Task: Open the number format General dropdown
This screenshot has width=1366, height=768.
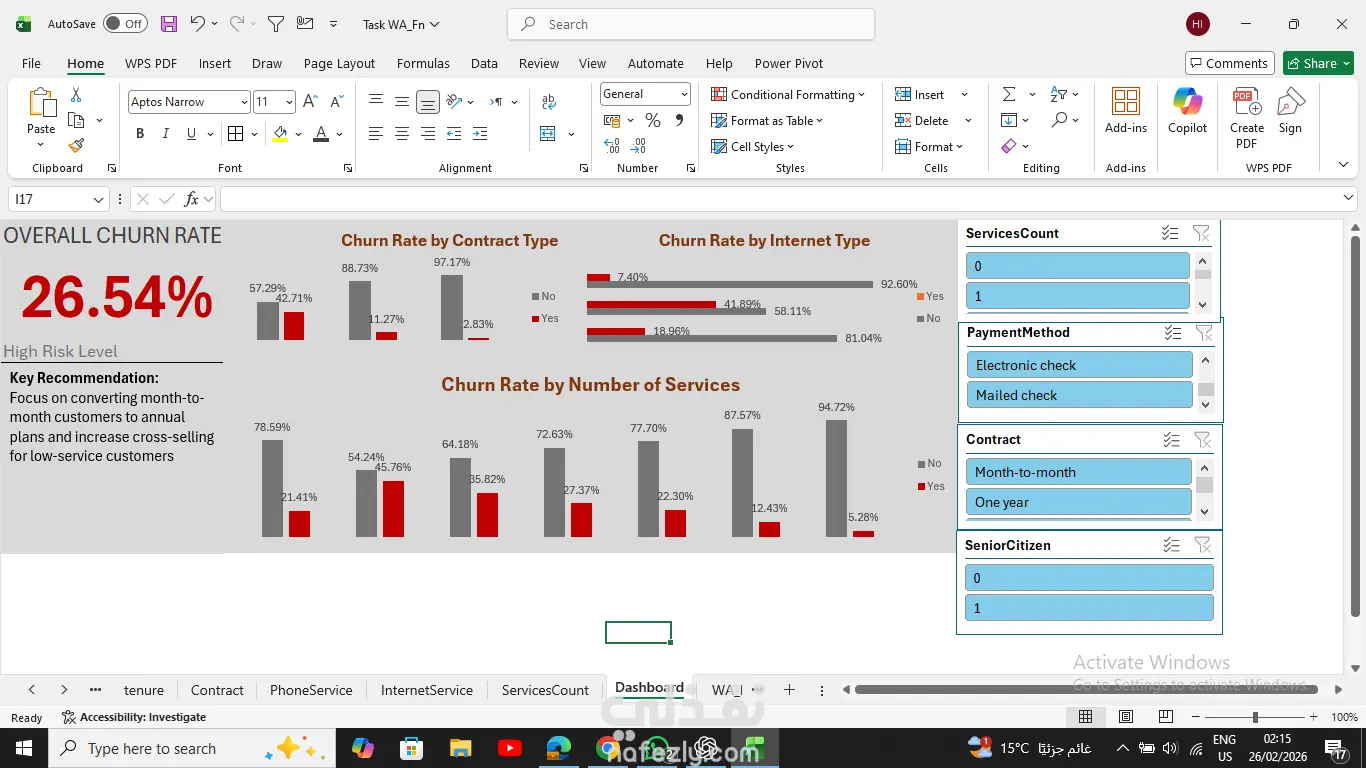Action: (684, 94)
